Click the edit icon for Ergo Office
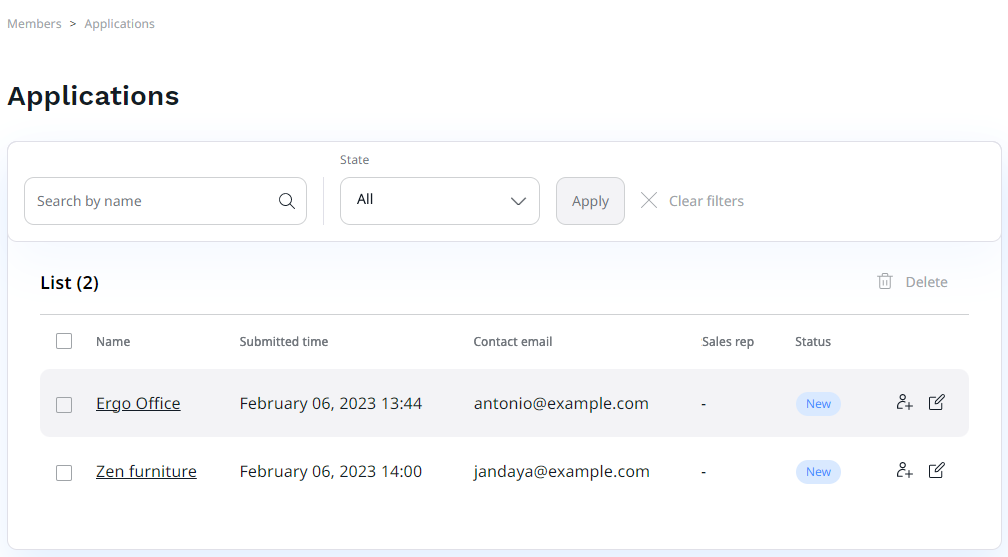This screenshot has height=557, width=1008. coord(937,403)
